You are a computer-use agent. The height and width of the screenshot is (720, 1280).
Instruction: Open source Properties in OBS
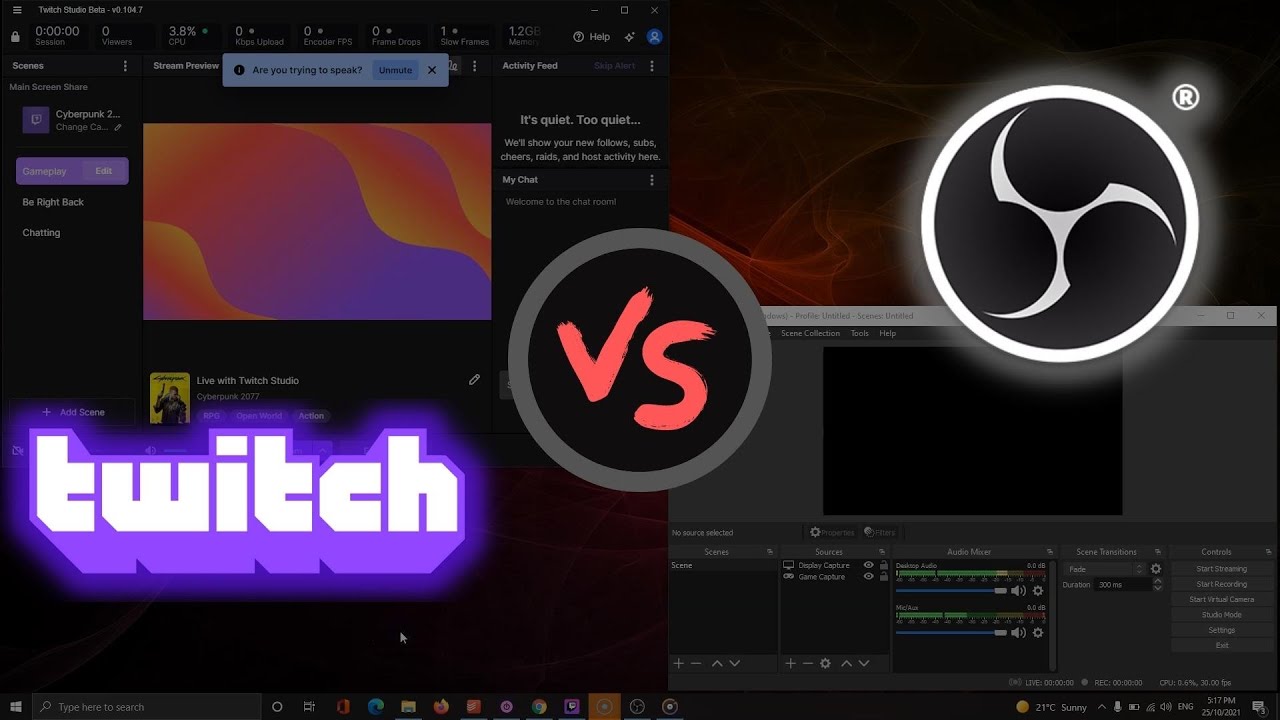pyautogui.click(x=832, y=533)
